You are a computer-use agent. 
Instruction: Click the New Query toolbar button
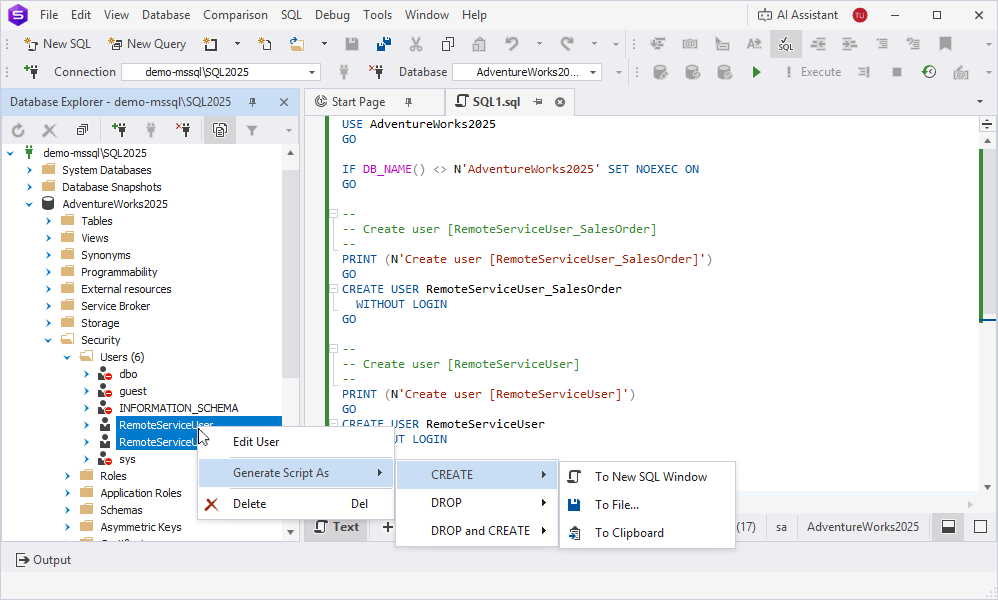coord(147,44)
